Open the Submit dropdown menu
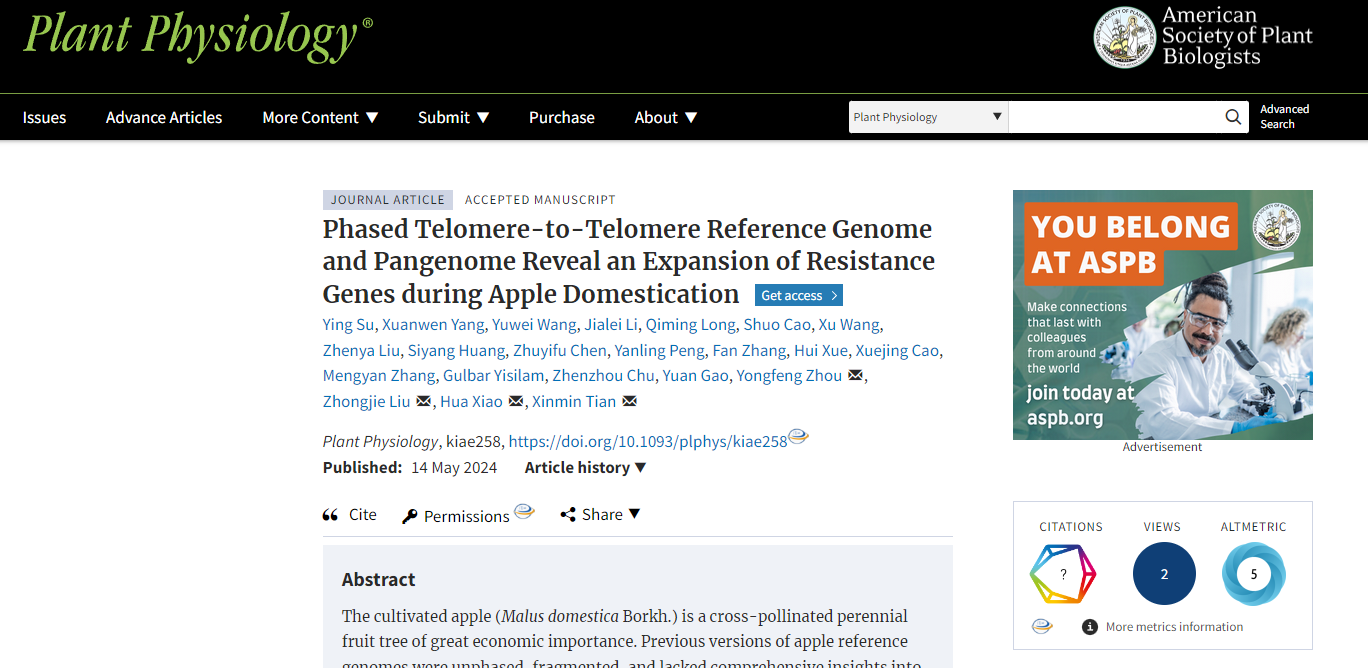The image size is (1368, 668). pyautogui.click(x=453, y=117)
